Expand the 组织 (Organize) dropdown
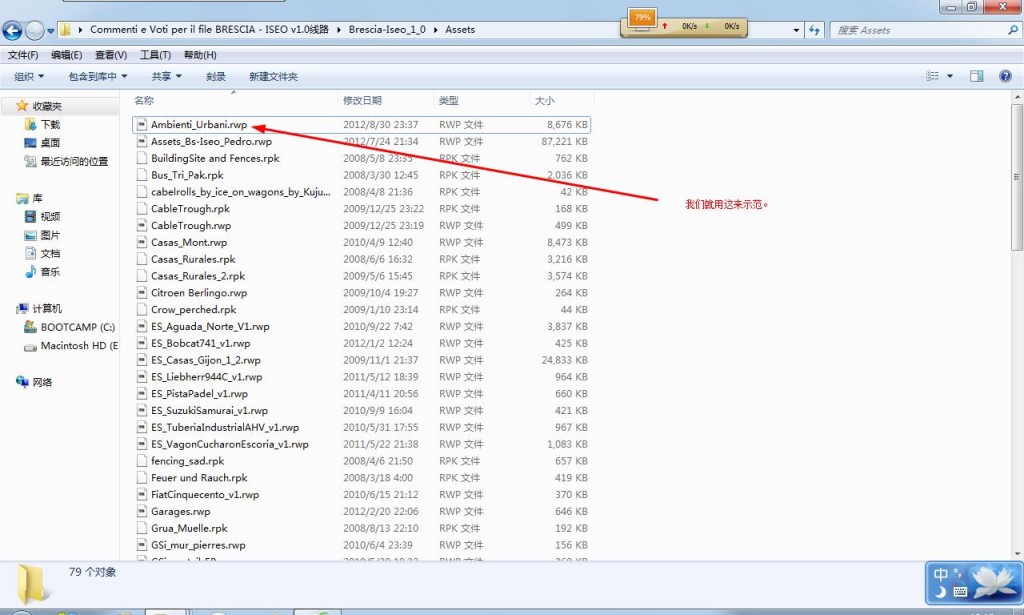Viewport: 1024px width, 615px height. click(x=29, y=77)
